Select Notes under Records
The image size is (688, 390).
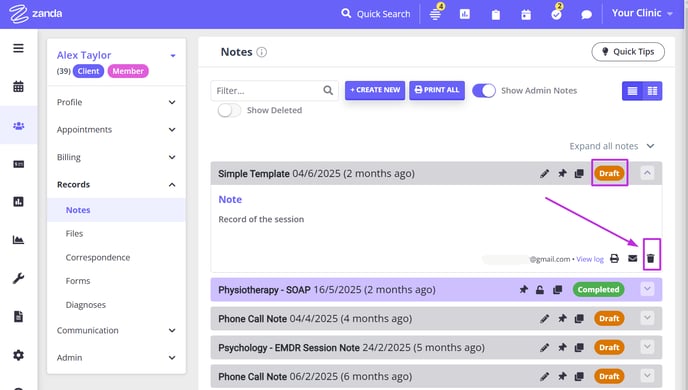[116, 210]
